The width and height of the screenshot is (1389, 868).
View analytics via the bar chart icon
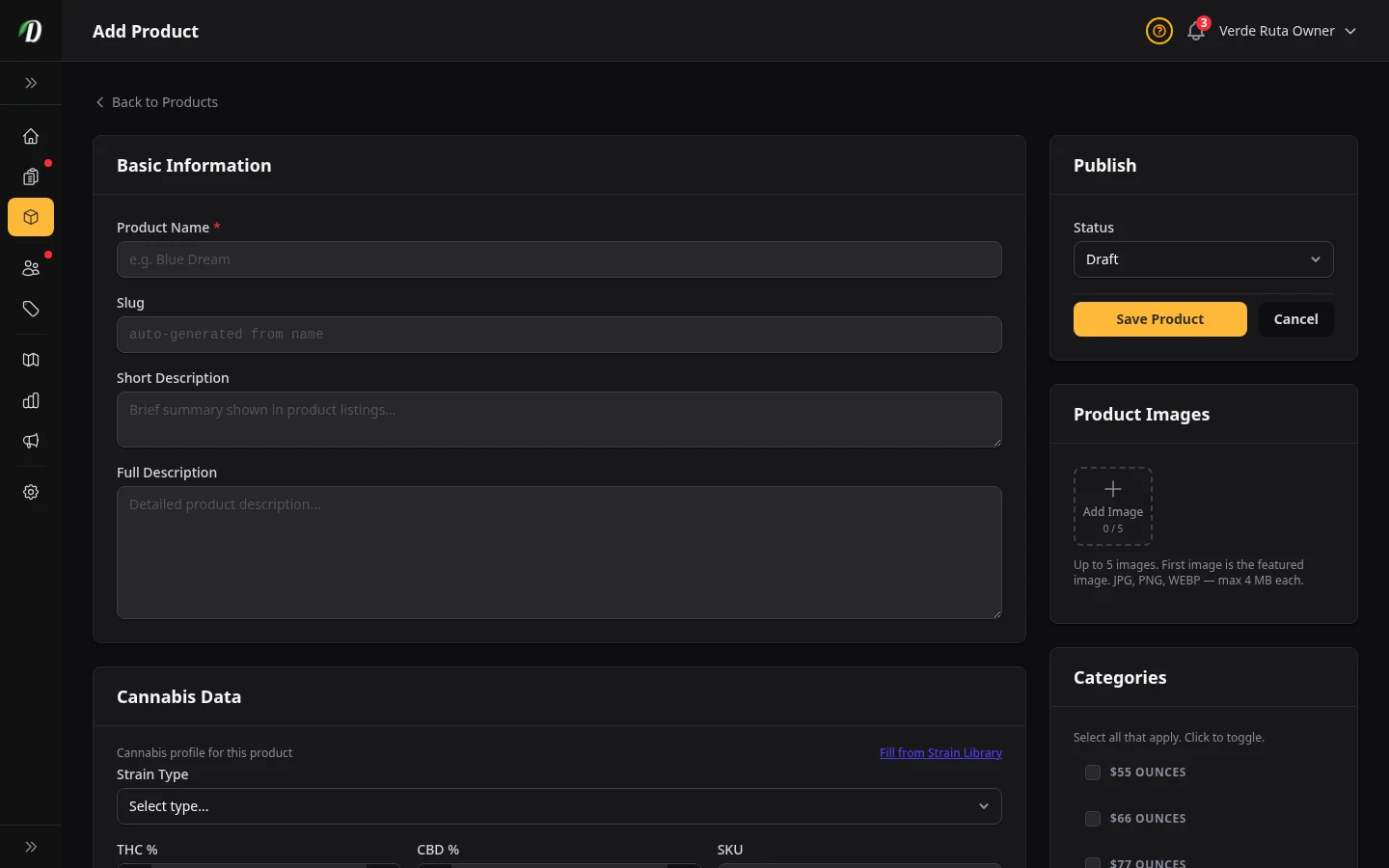(x=31, y=400)
